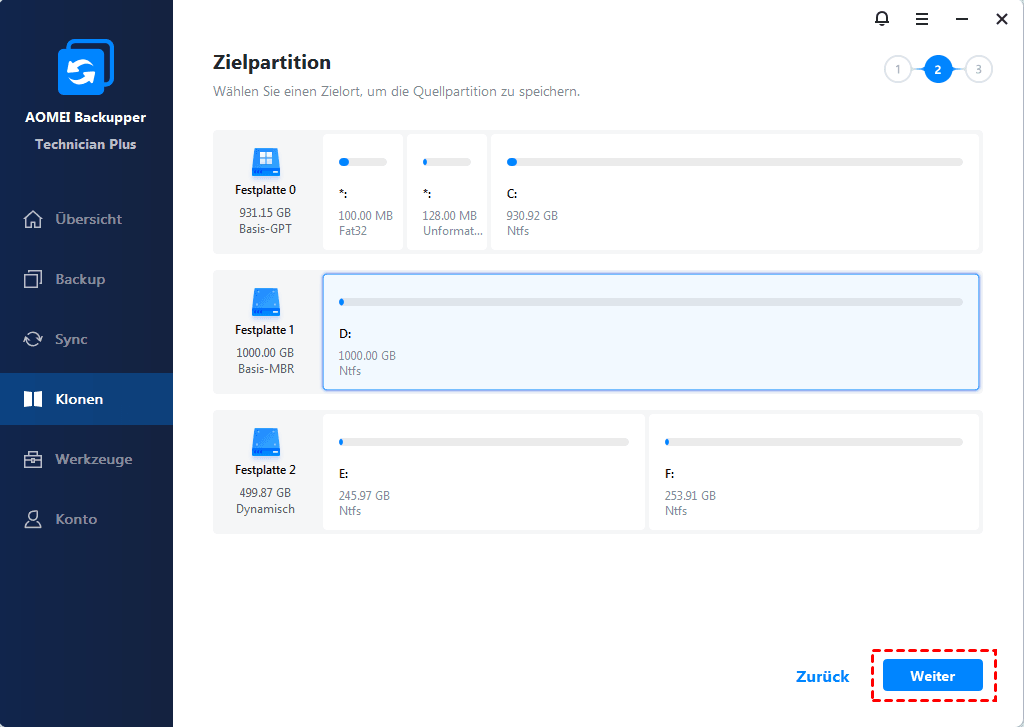Screen dimensions: 1024x727
Task: Select the C: 930.92 GB partition
Action: click(x=734, y=192)
